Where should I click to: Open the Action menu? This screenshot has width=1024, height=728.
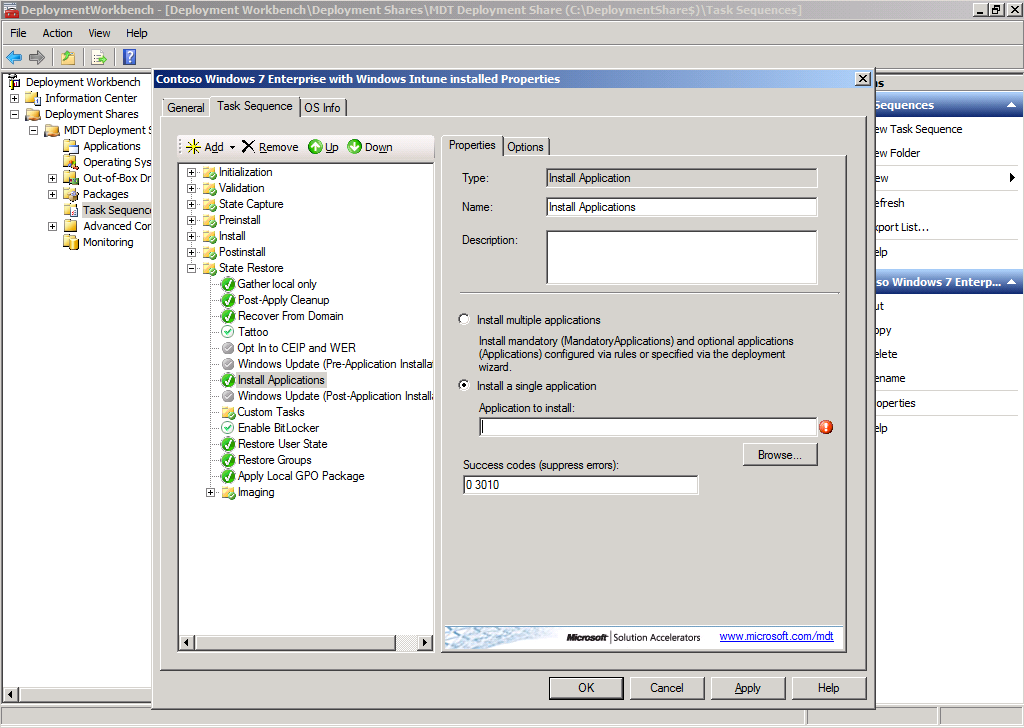(57, 33)
